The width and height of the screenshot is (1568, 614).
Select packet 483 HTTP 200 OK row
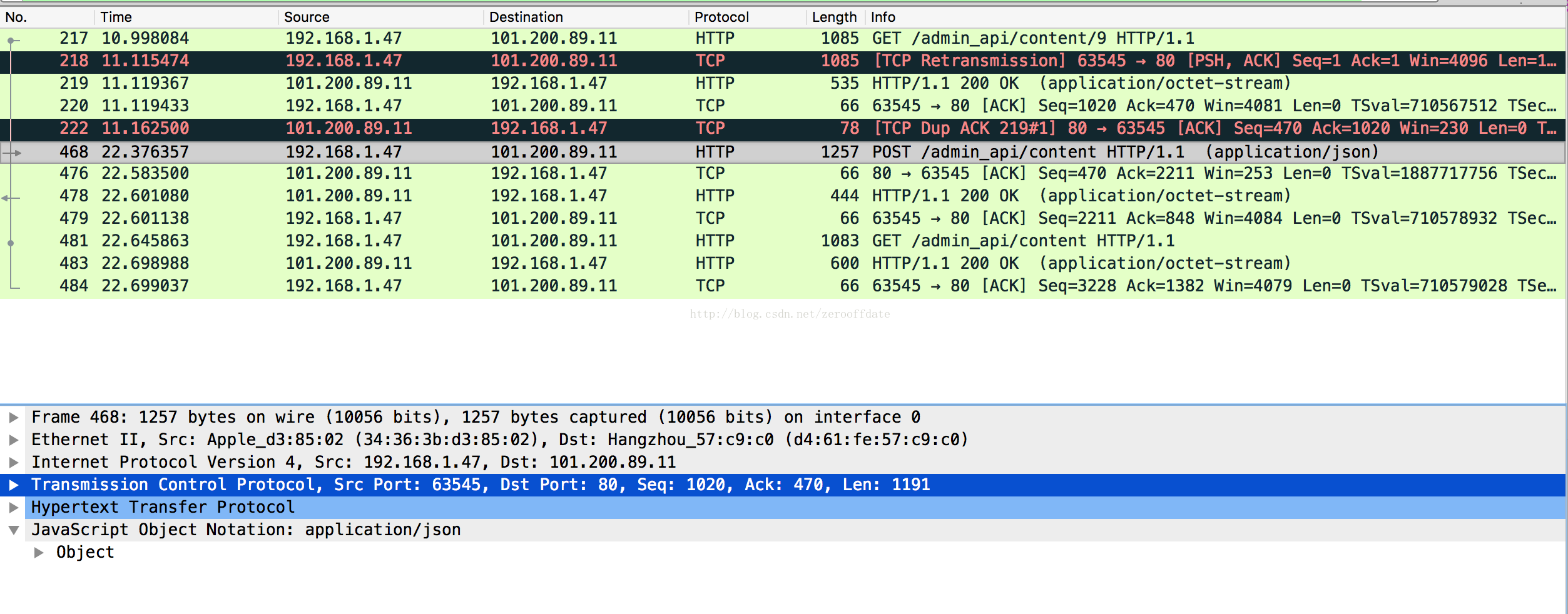pyautogui.click(x=783, y=264)
